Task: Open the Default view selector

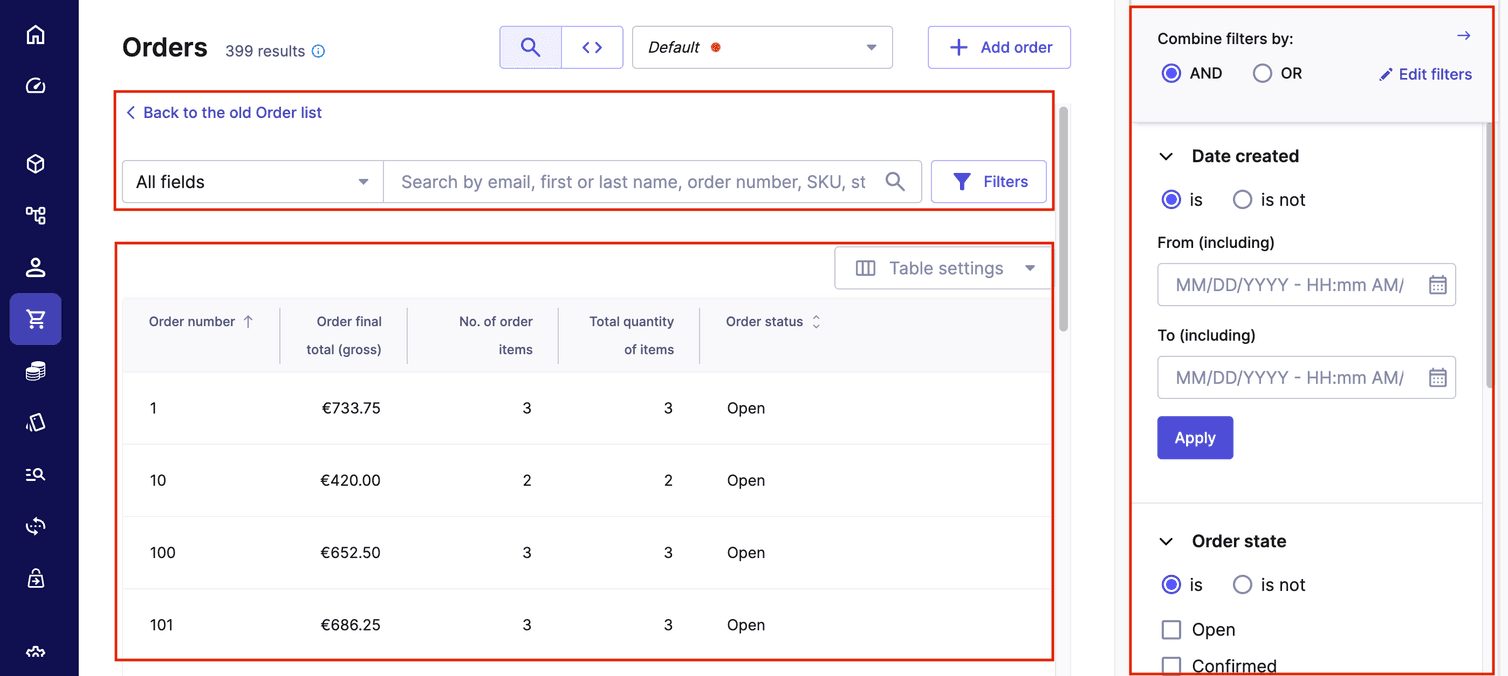Action: click(762, 47)
